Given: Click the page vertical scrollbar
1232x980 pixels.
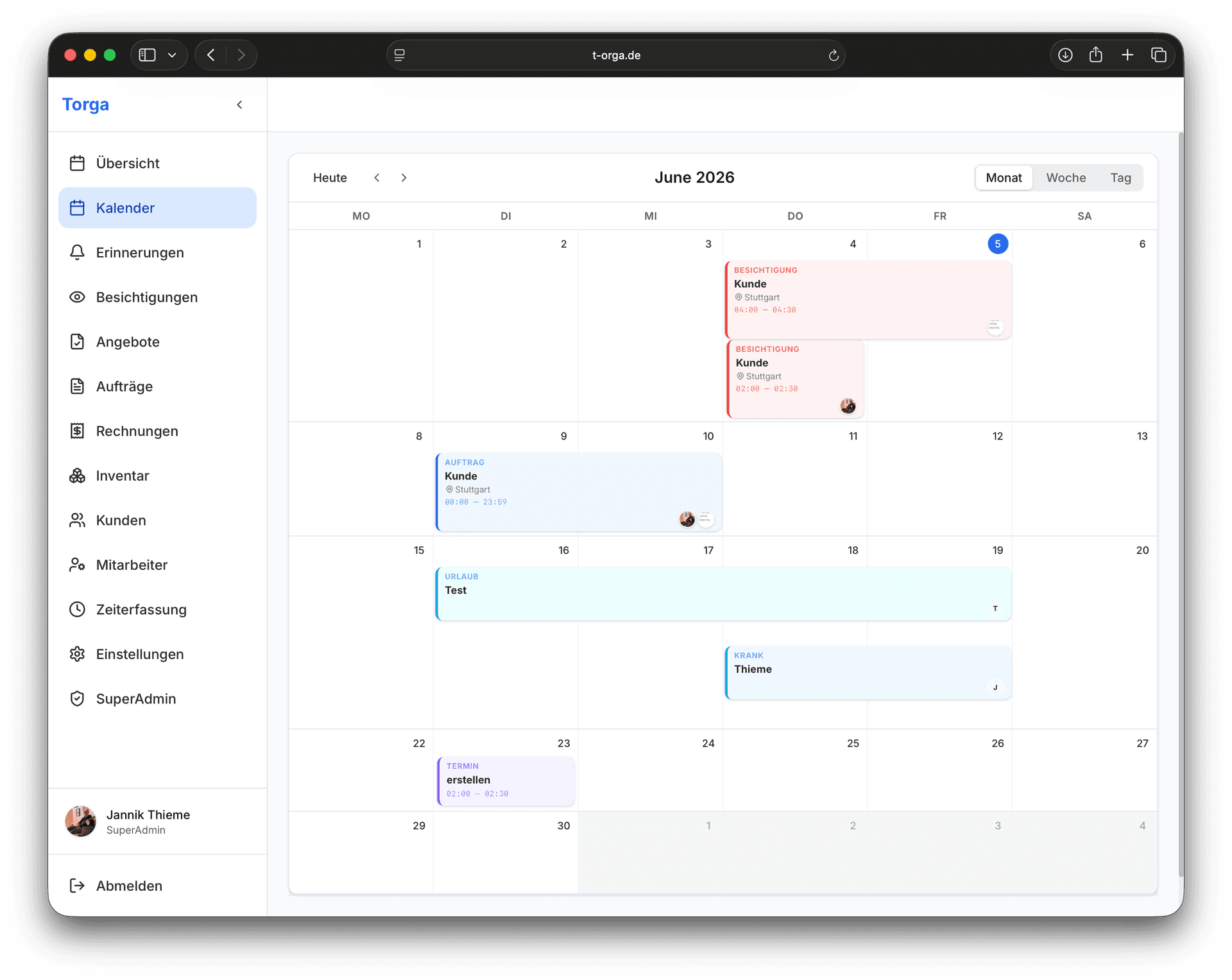Looking at the screenshot, I should coord(1180,504).
